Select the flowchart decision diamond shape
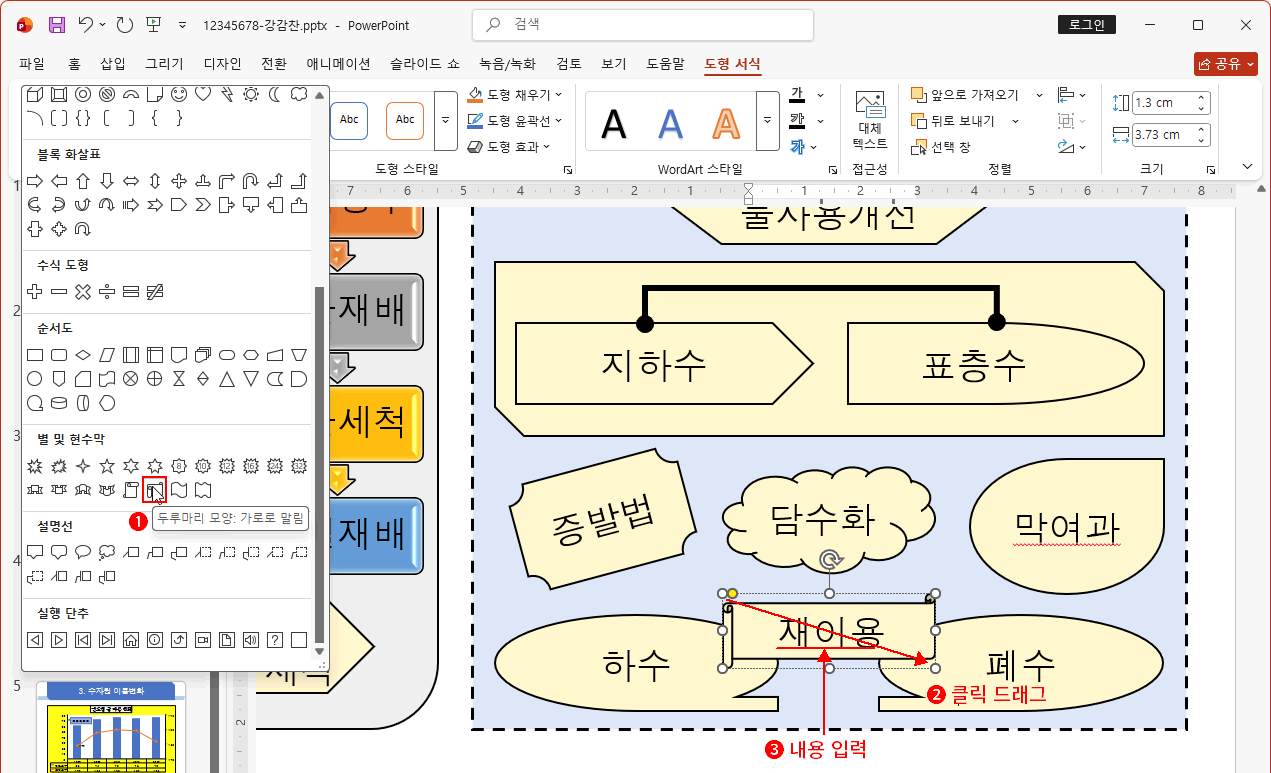 [83, 354]
